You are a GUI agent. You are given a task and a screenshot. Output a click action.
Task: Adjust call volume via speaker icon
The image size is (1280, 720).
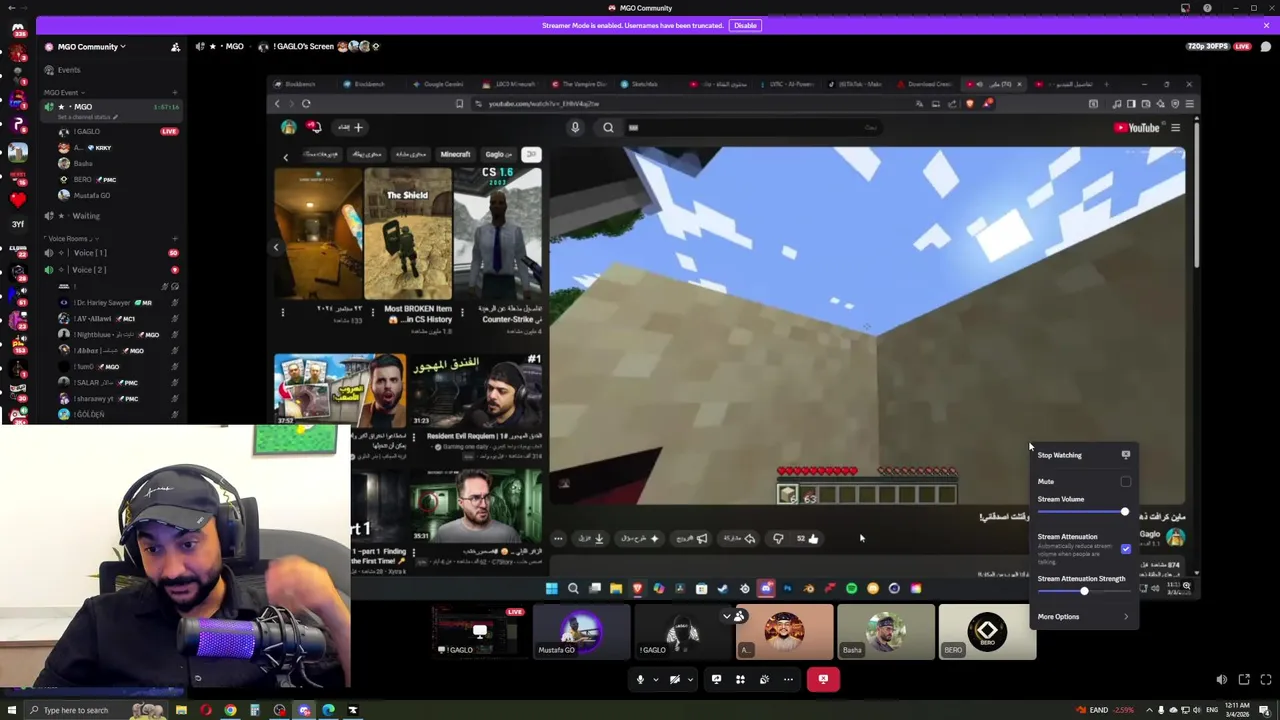(1221, 680)
